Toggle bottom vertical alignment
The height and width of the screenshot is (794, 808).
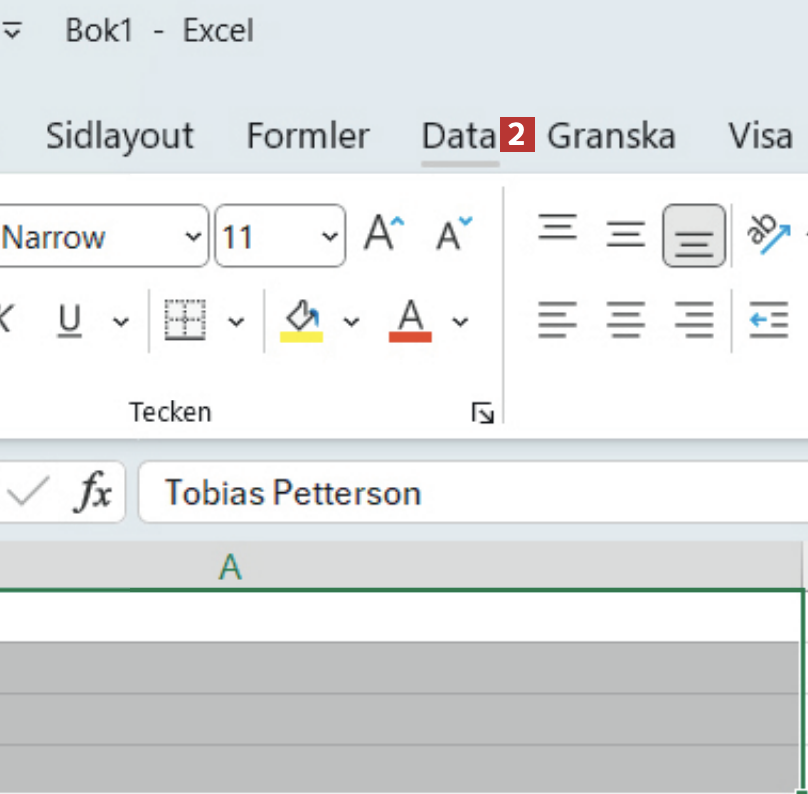[x=694, y=236]
